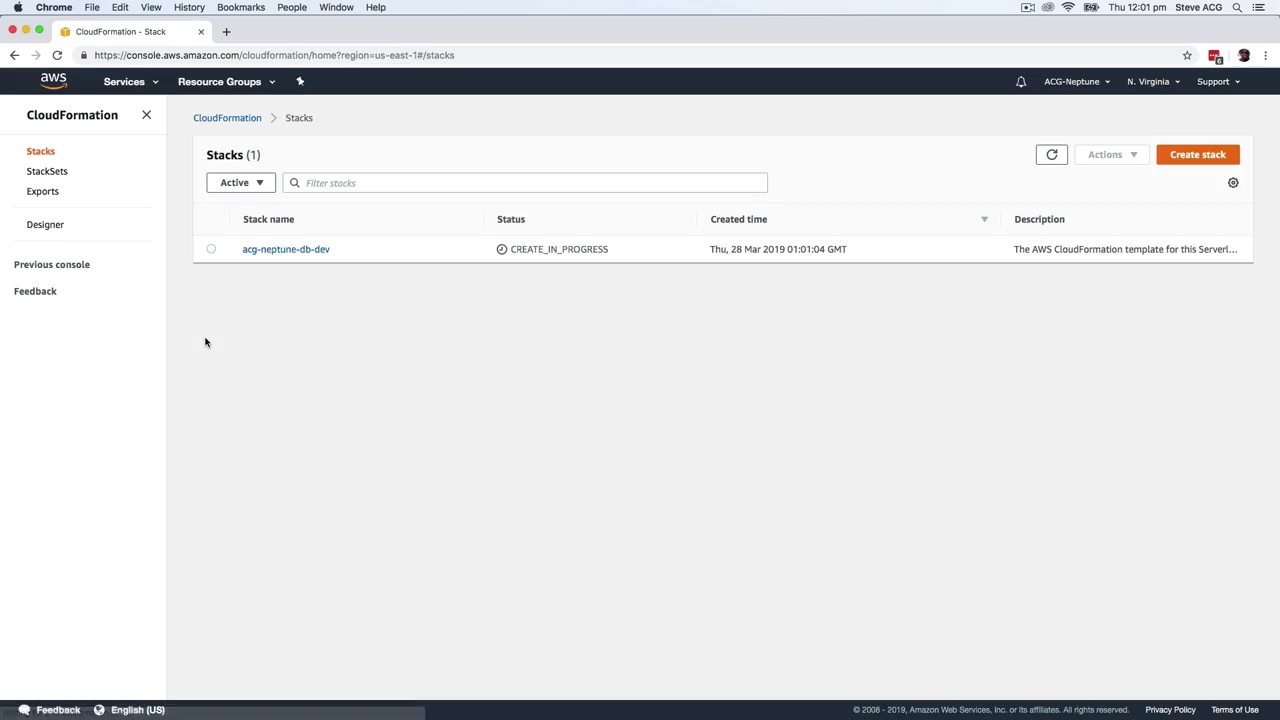Open the People menu

point(292,7)
